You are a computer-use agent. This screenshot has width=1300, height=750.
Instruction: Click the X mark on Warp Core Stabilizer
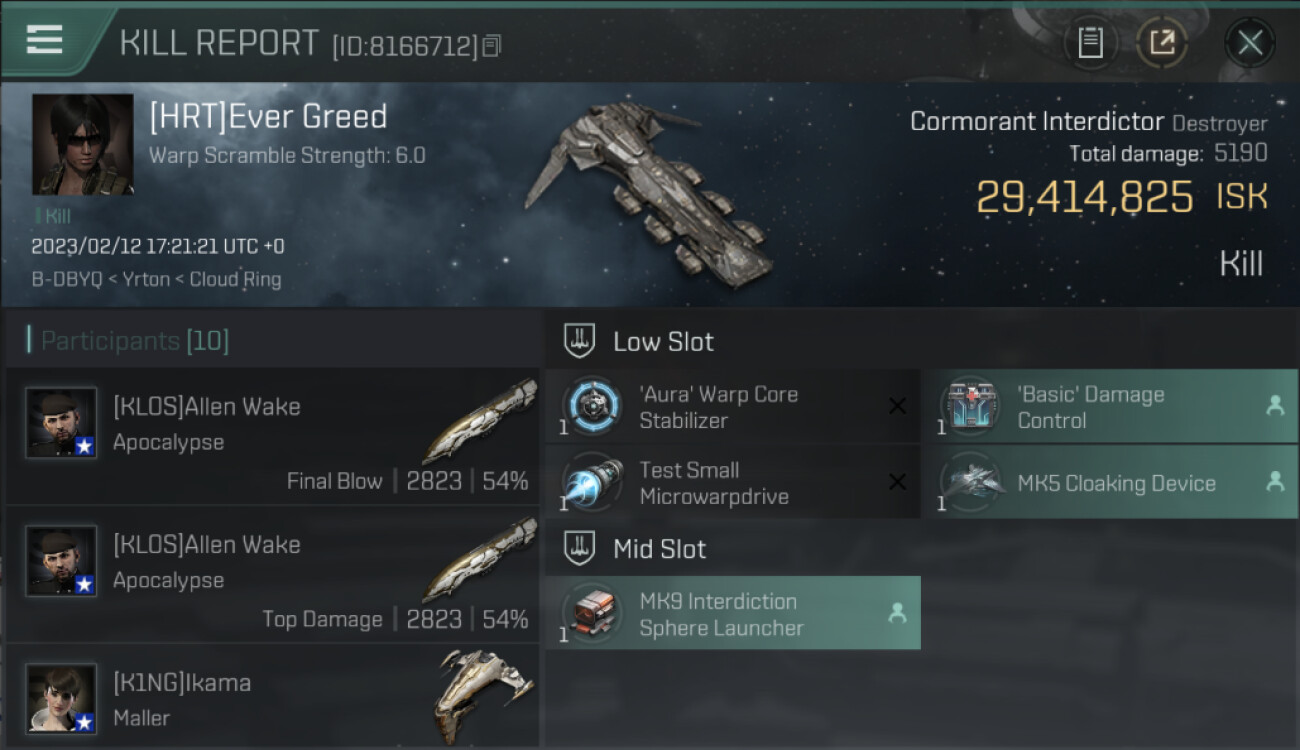(x=897, y=406)
